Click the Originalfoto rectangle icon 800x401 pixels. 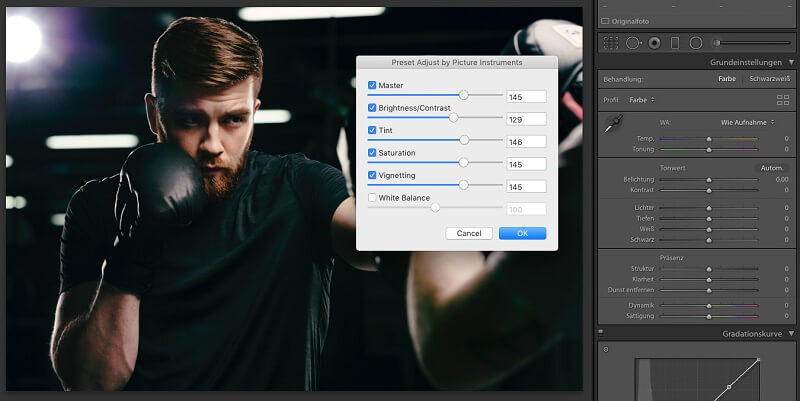tap(605, 21)
